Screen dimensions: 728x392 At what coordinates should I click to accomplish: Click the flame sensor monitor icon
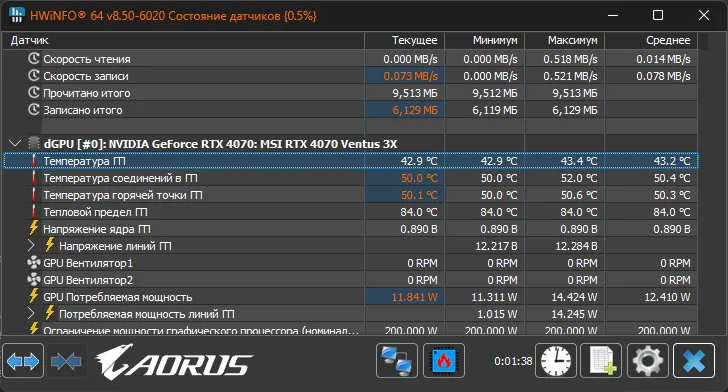(x=444, y=360)
